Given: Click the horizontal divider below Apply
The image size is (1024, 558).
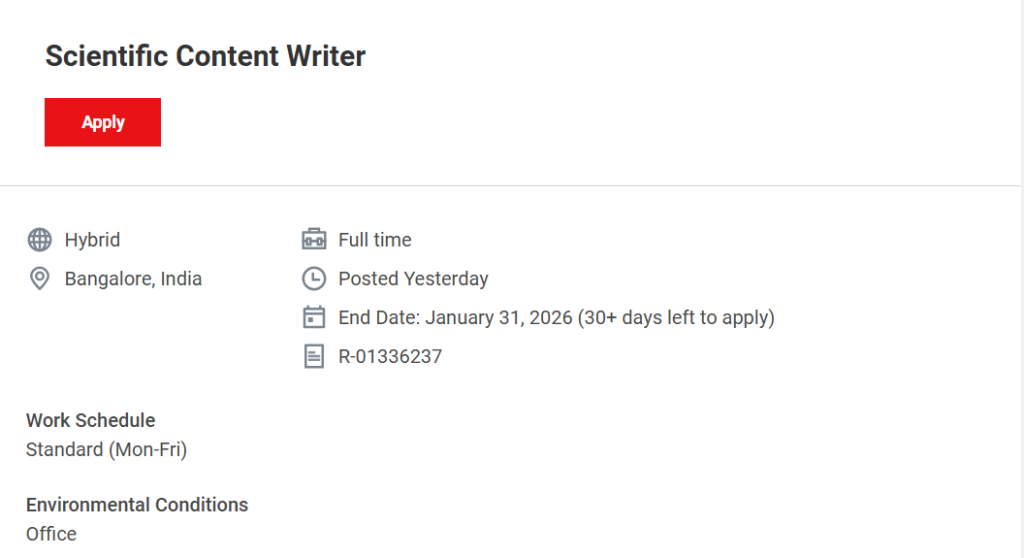Looking at the screenshot, I should point(510,186).
